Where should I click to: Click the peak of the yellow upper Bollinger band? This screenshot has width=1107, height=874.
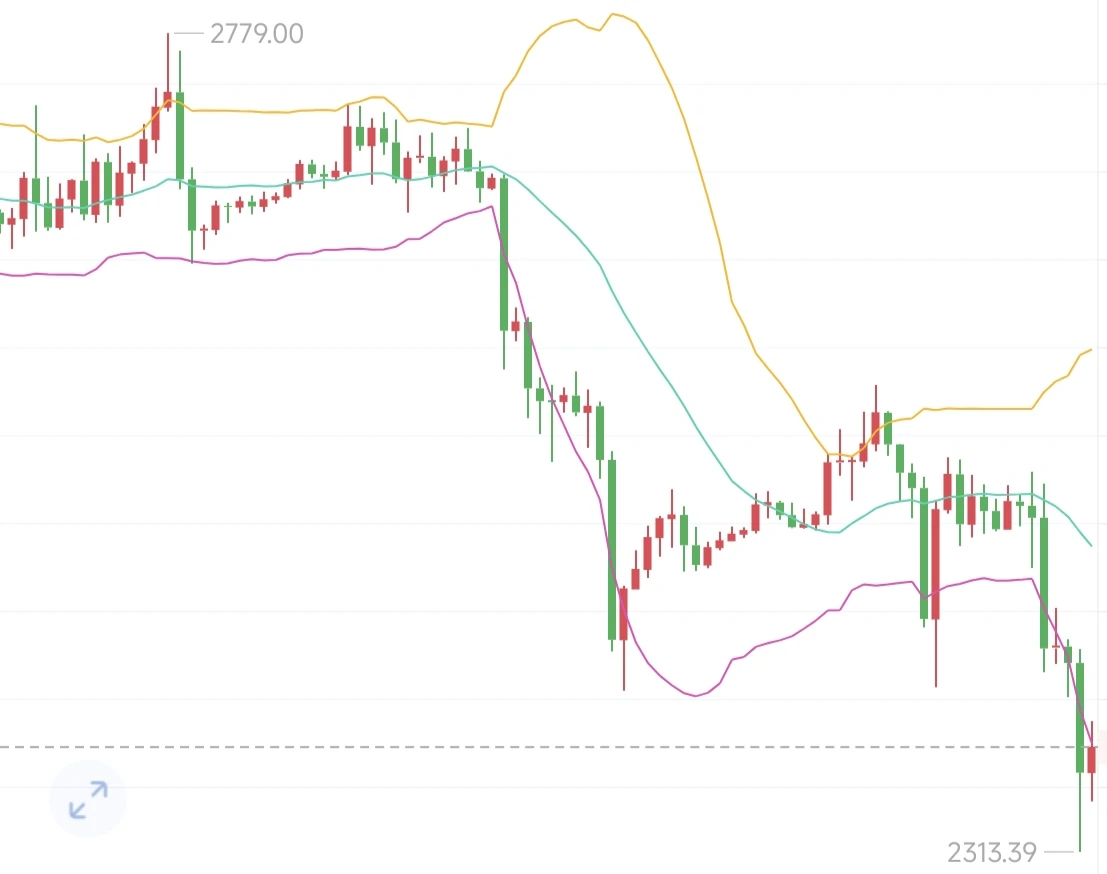[613, 13]
